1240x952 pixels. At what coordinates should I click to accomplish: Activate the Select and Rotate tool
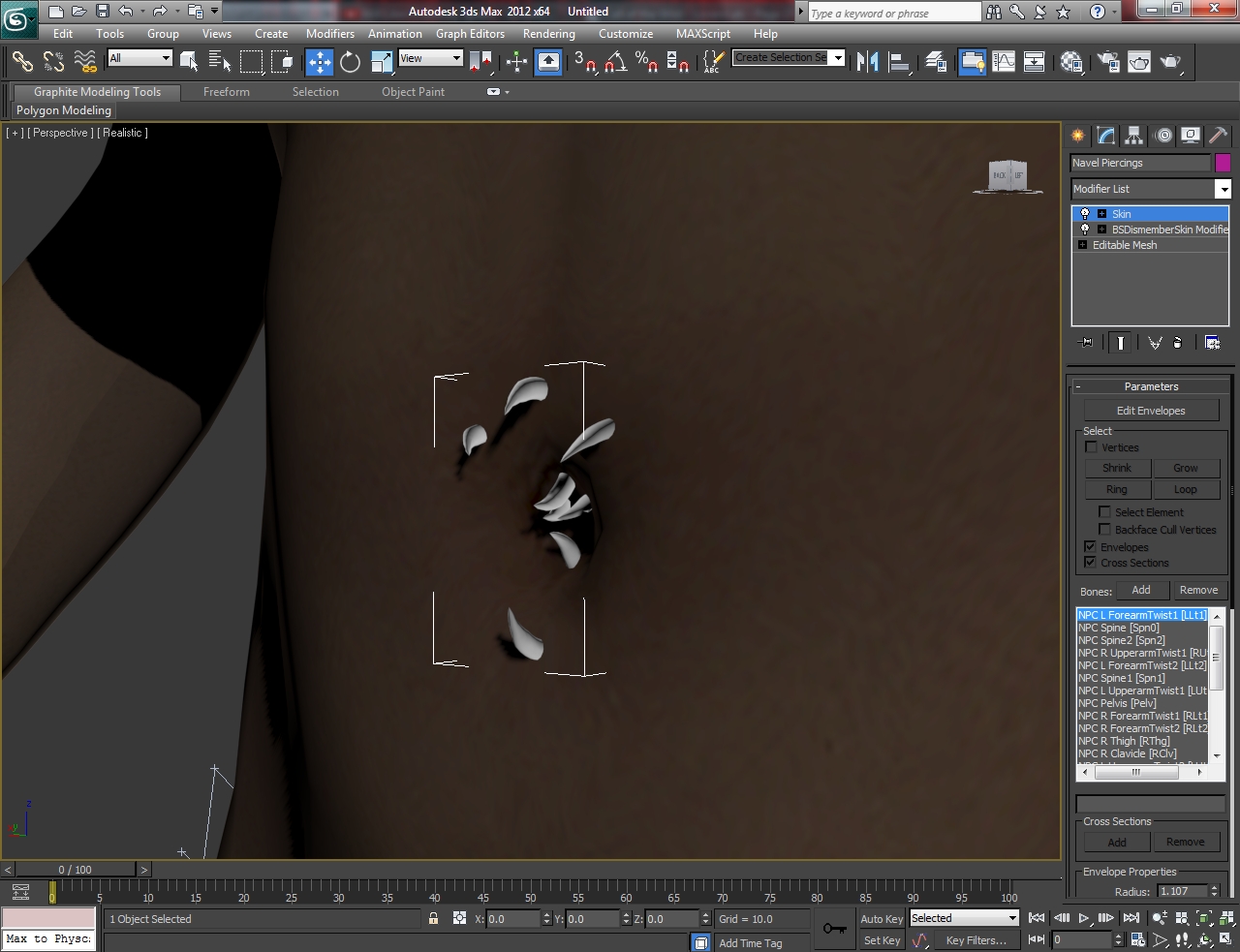[x=350, y=62]
